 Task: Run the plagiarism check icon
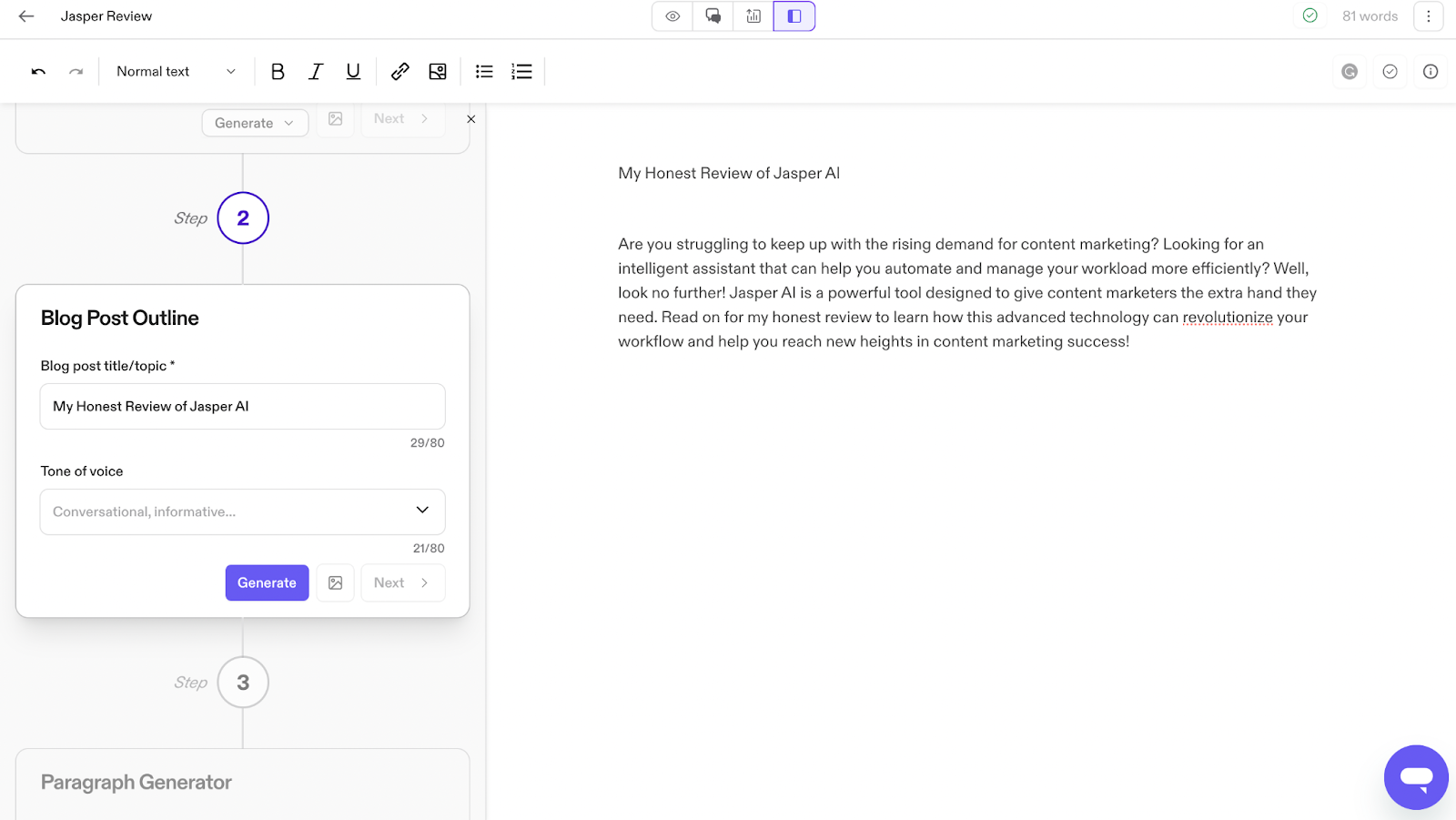point(1390,71)
